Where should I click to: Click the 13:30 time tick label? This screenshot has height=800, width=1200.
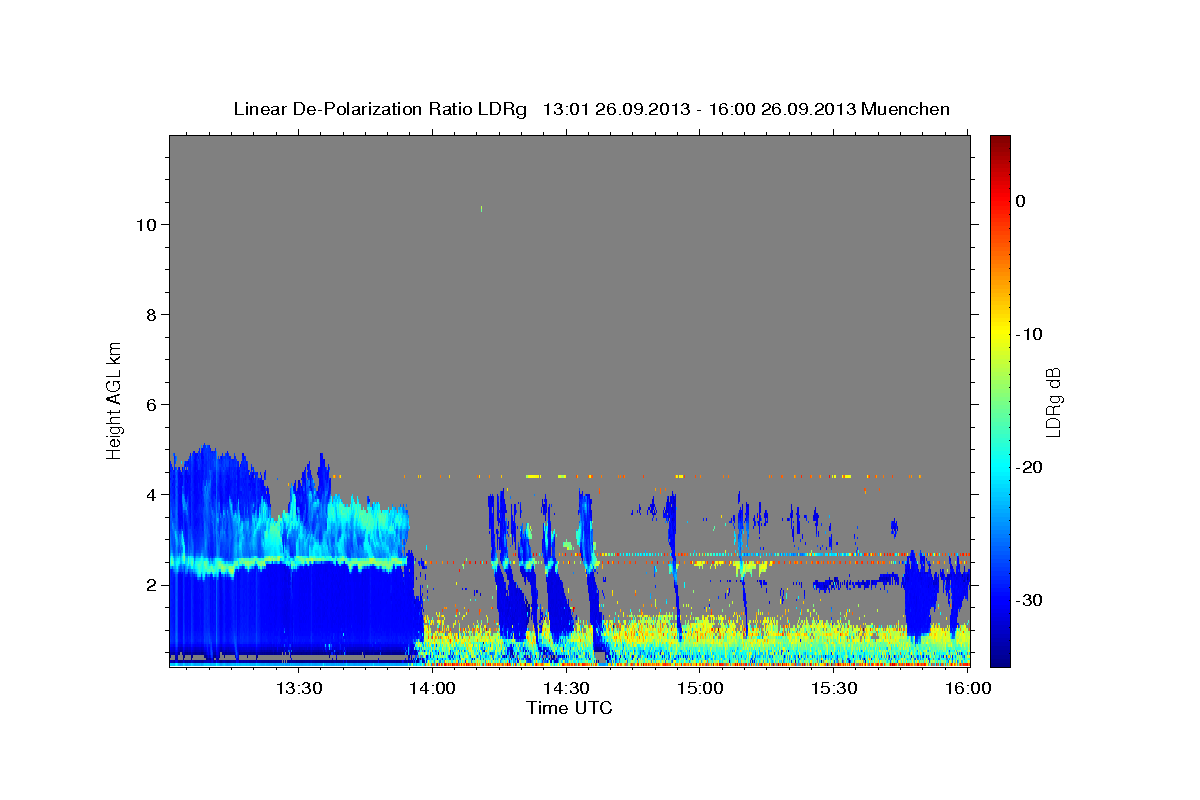(298, 688)
